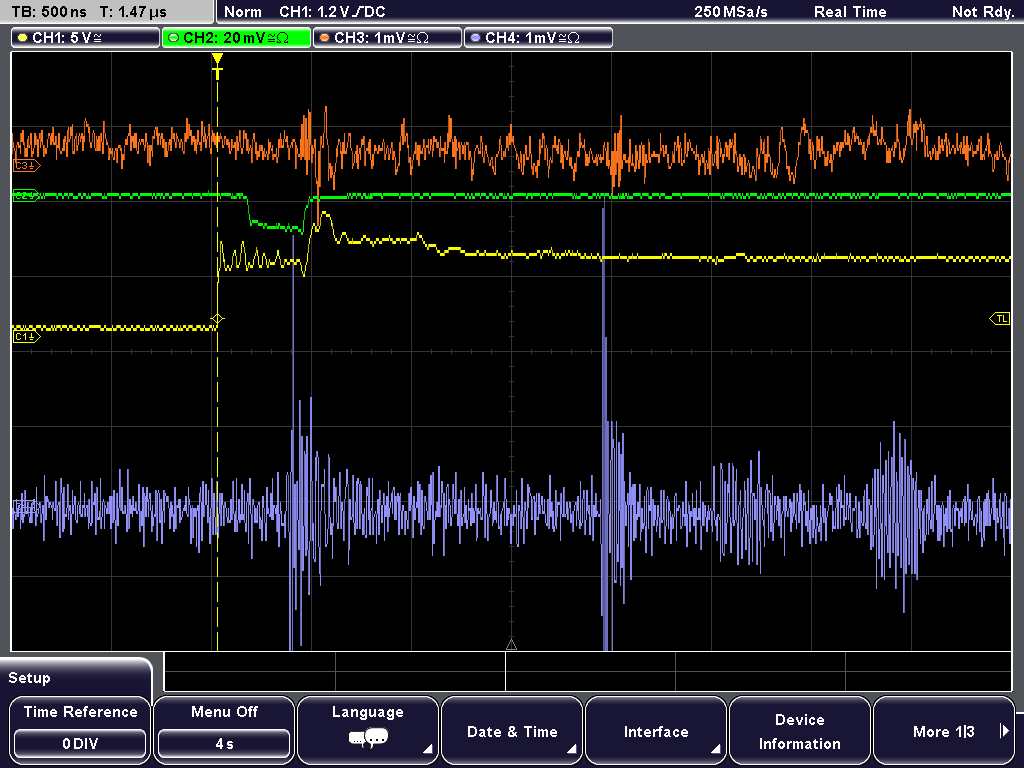The image size is (1024, 768).
Task: Click the Setup menu title
Action: [x=29, y=678]
